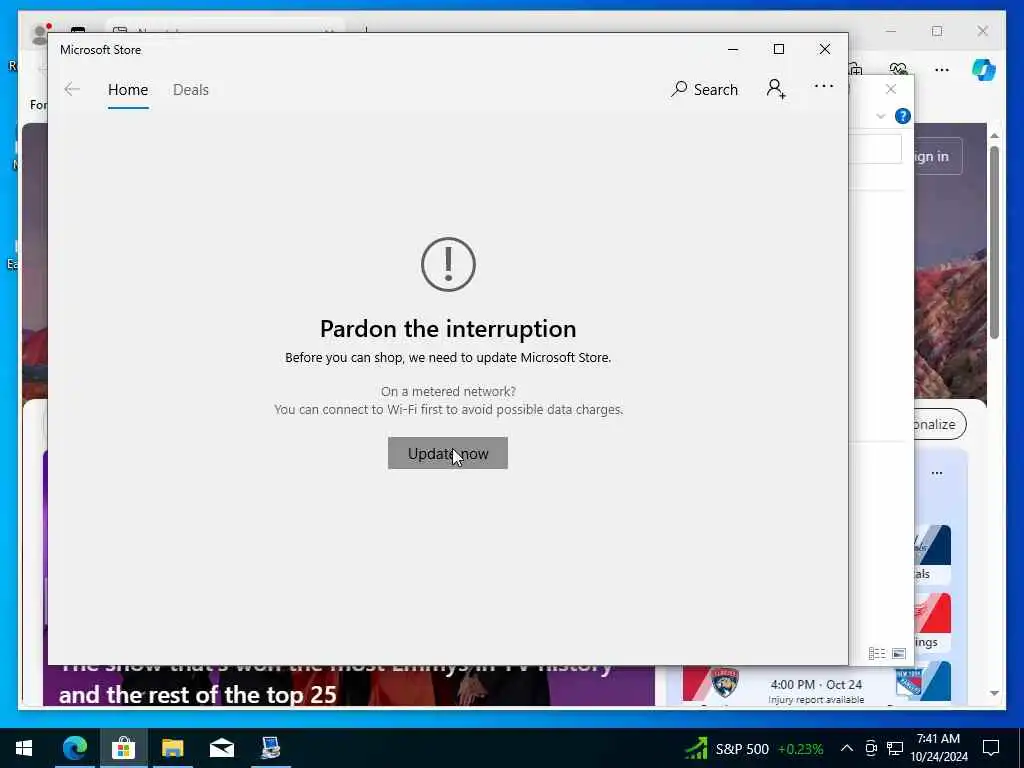This screenshot has height=768, width=1024.
Task: Click the blue help question mark icon
Action: [903, 116]
